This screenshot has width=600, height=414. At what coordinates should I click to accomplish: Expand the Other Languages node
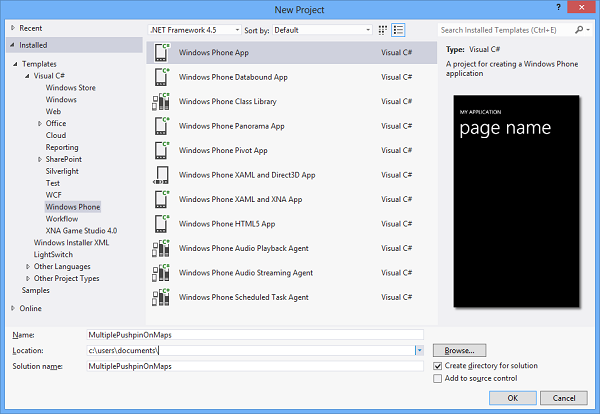point(28,266)
